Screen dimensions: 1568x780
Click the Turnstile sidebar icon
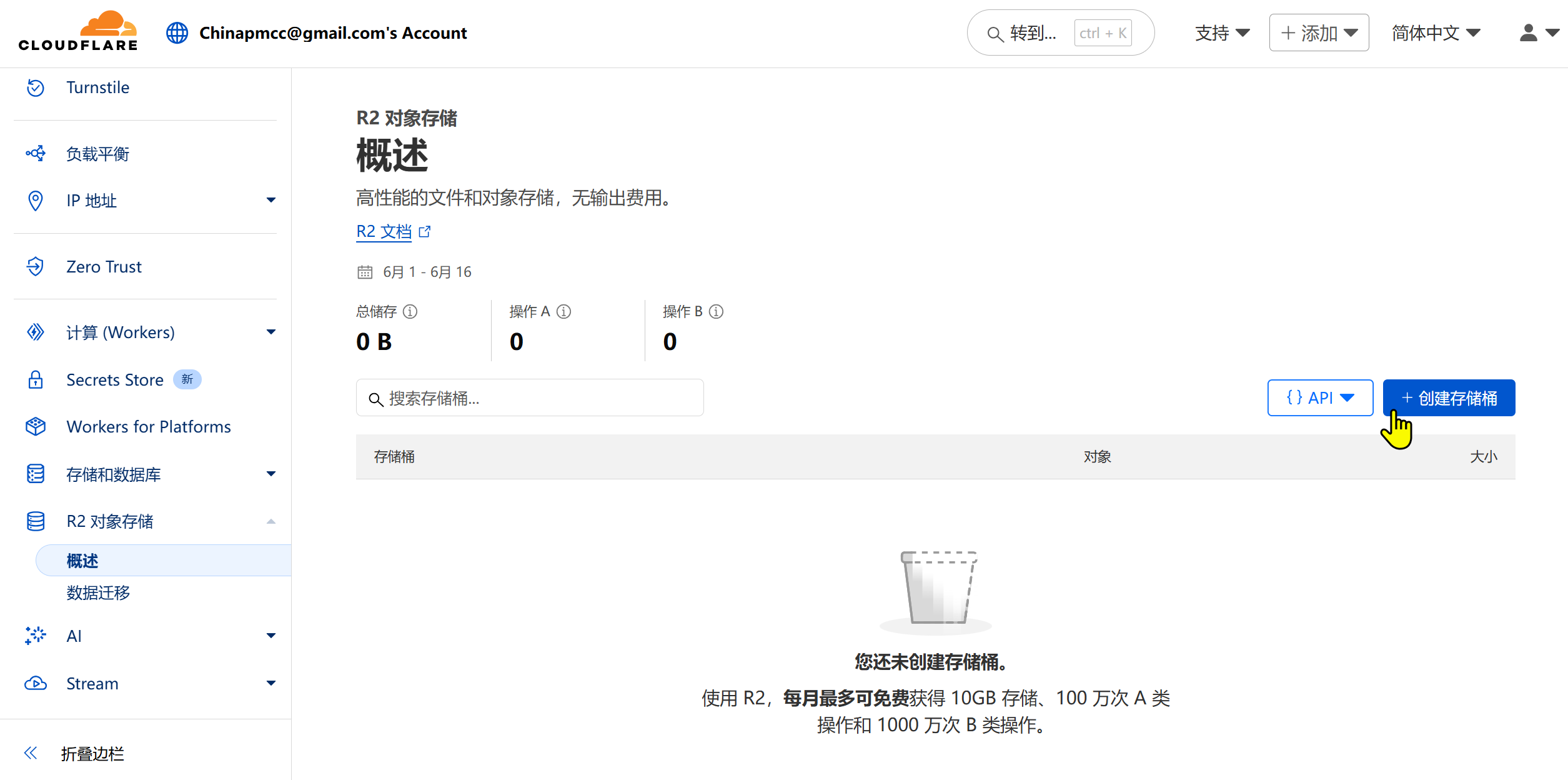click(36, 87)
